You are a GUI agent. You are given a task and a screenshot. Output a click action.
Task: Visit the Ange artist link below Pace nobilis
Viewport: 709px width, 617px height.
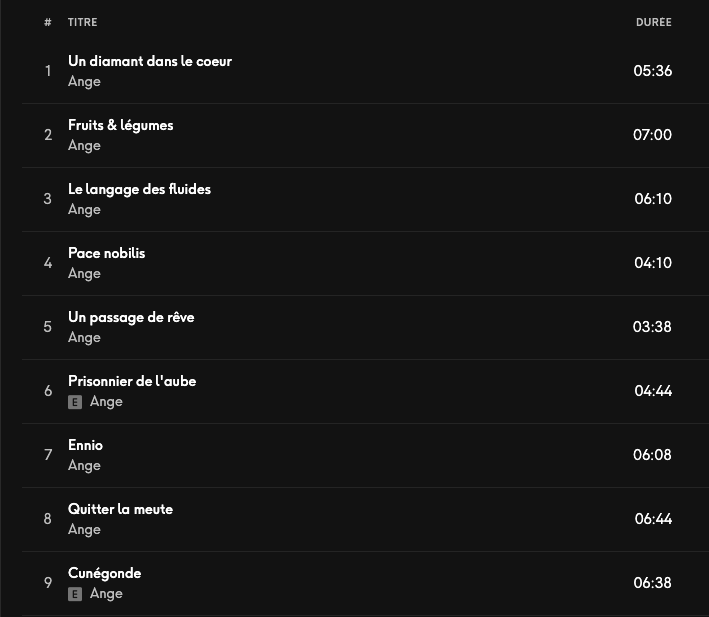pos(84,274)
